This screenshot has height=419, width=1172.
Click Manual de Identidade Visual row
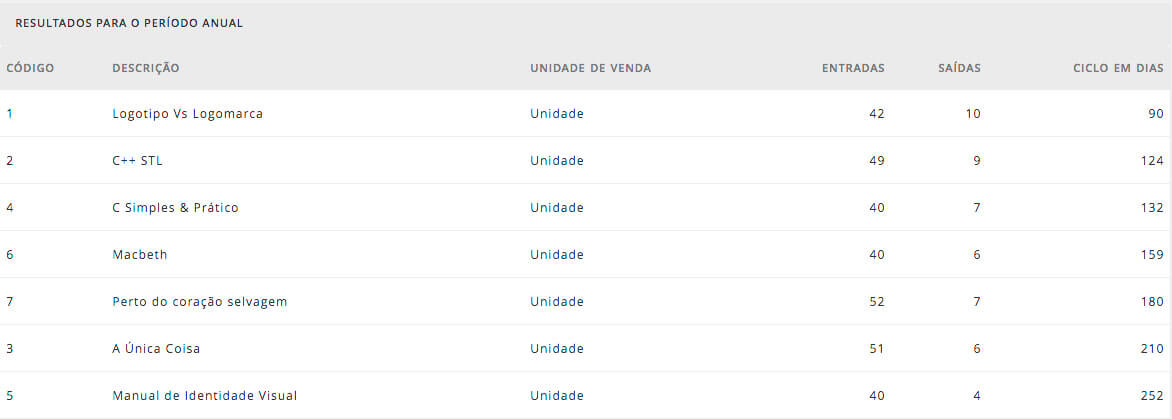[586, 396]
